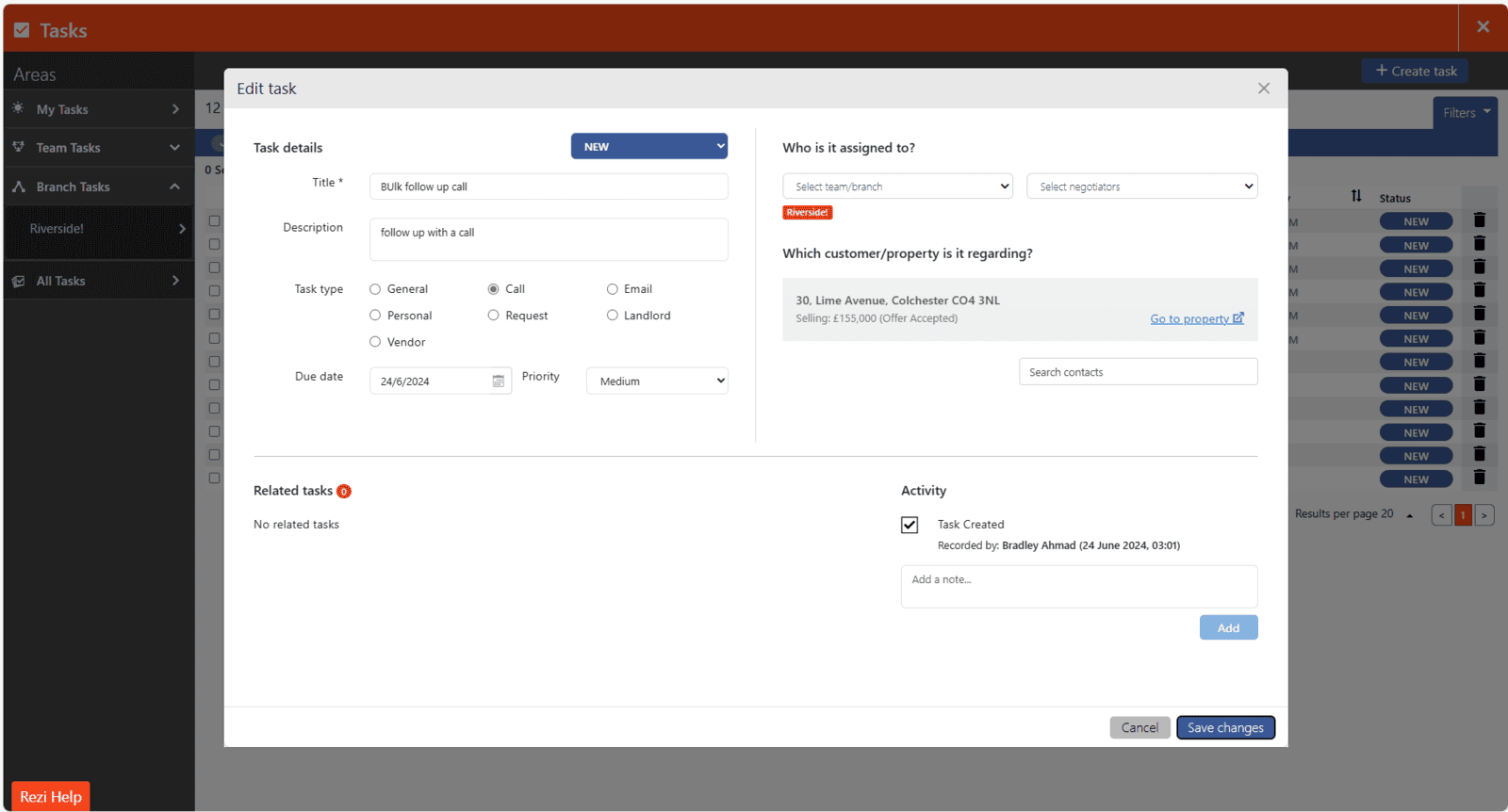Open the external link icon next to Go to property
The width and height of the screenshot is (1508, 812).
pyautogui.click(x=1238, y=318)
